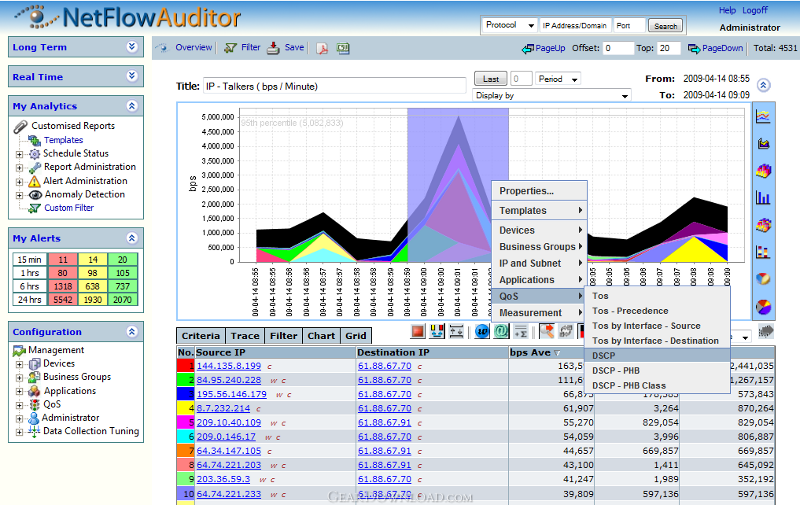Click the 15 min yellow alert cell 14
The height and width of the screenshot is (505, 800).
point(92,260)
